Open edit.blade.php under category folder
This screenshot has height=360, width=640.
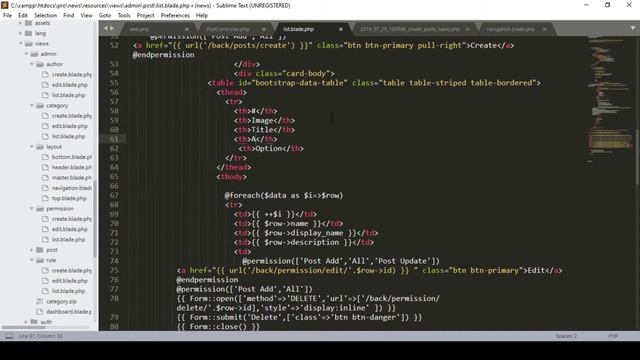point(70,126)
